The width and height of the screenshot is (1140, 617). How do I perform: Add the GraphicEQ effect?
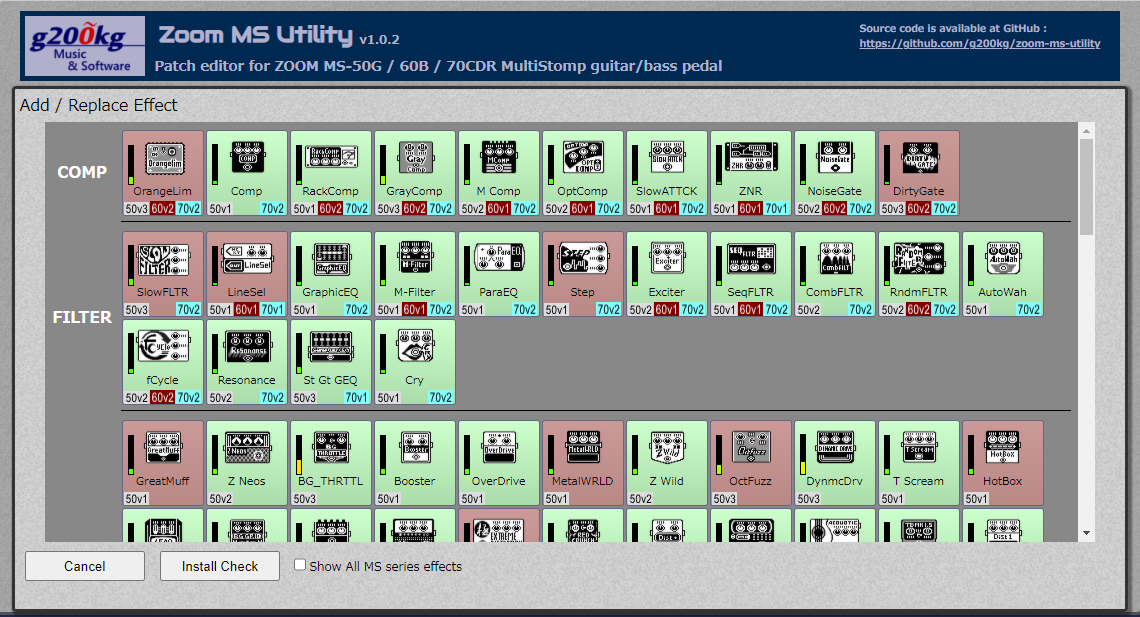click(331, 274)
